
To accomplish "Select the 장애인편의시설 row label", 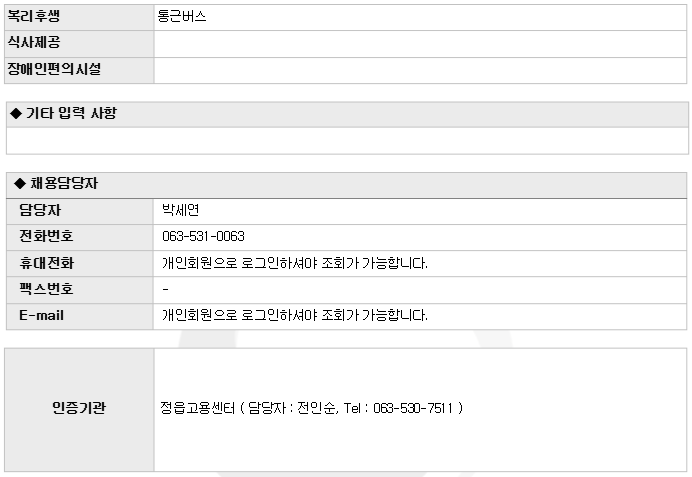I will click(54, 70).
